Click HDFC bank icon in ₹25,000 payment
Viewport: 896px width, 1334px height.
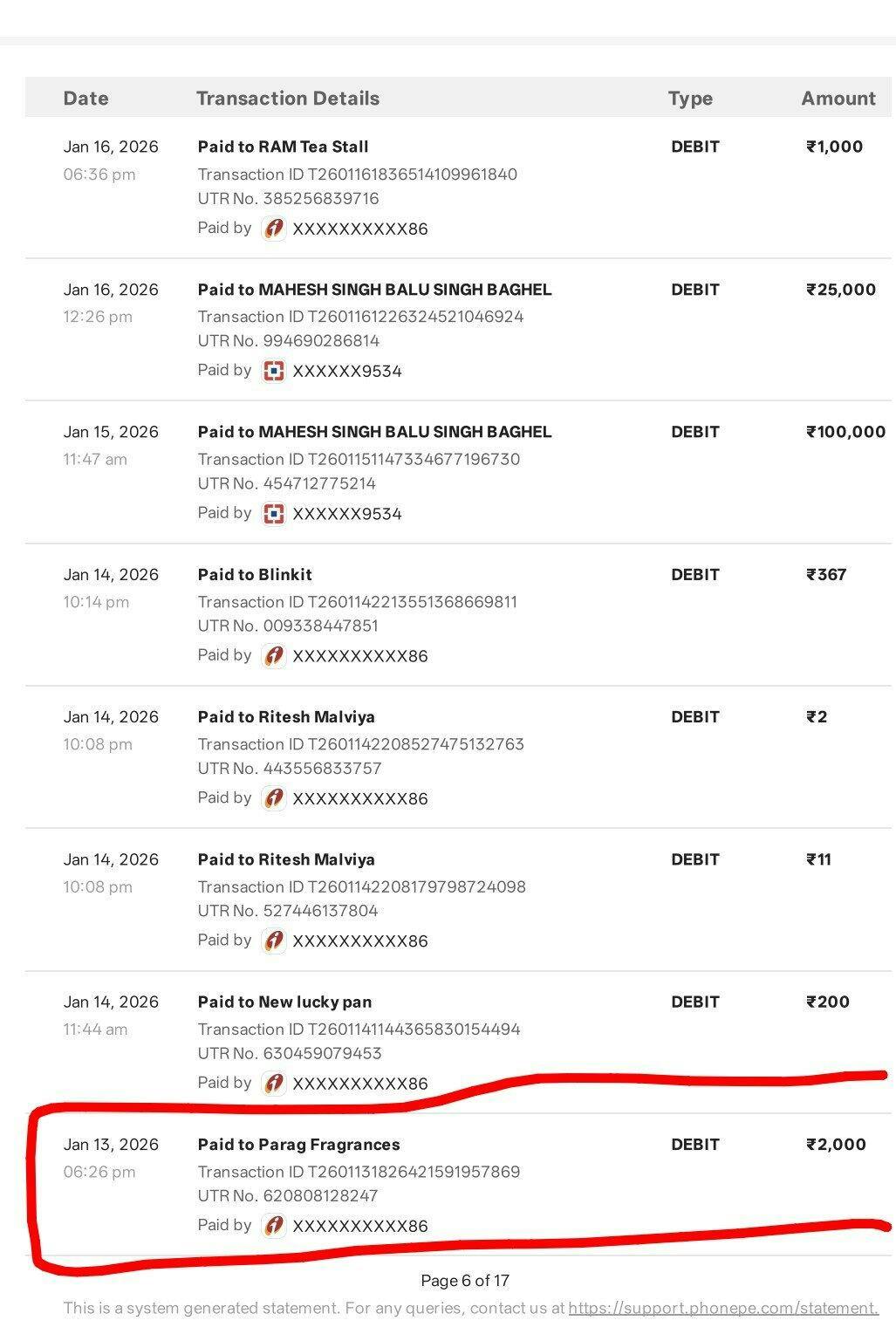(274, 371)
